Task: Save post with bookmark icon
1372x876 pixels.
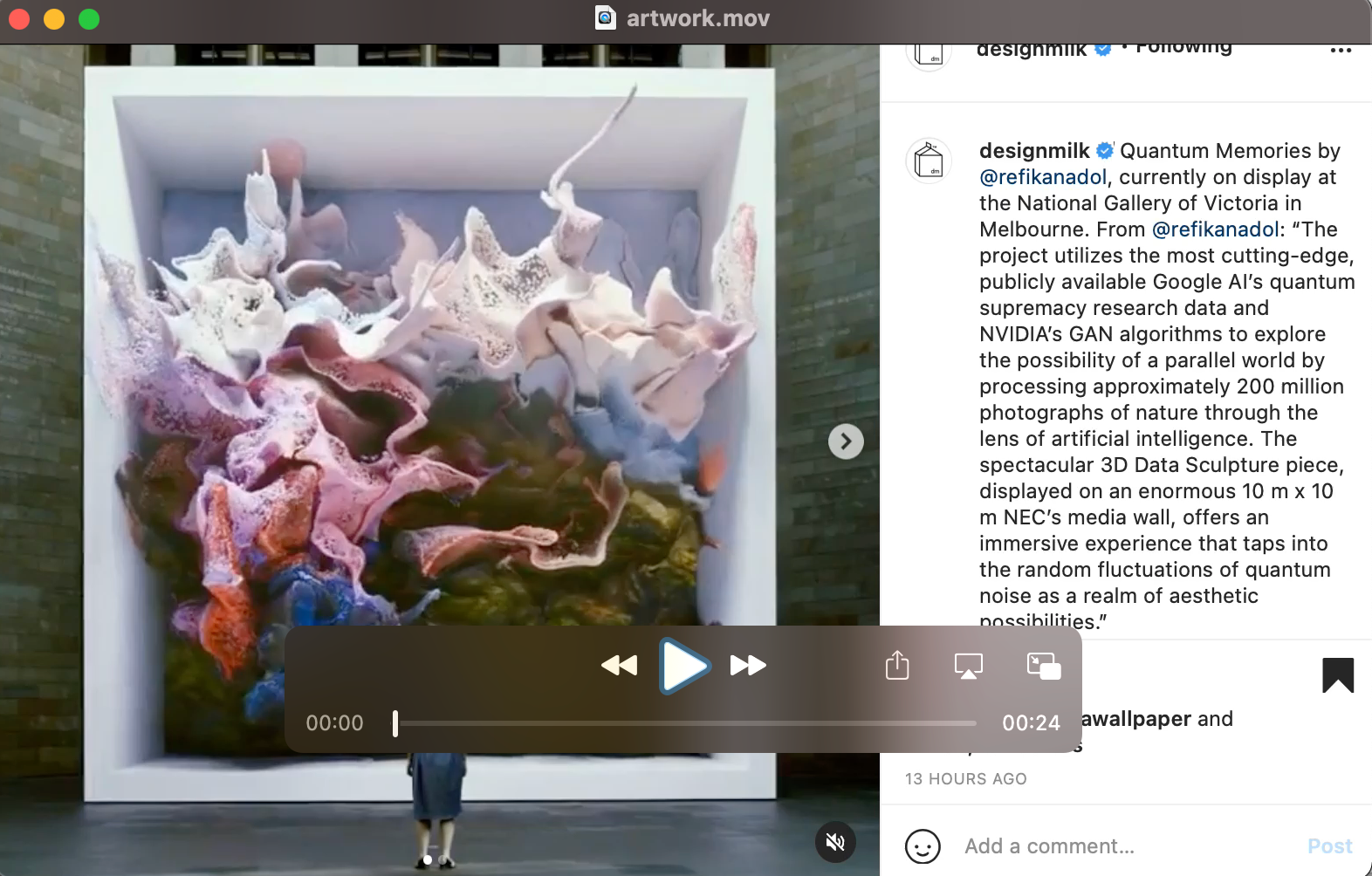Action: coord(1338,675)
